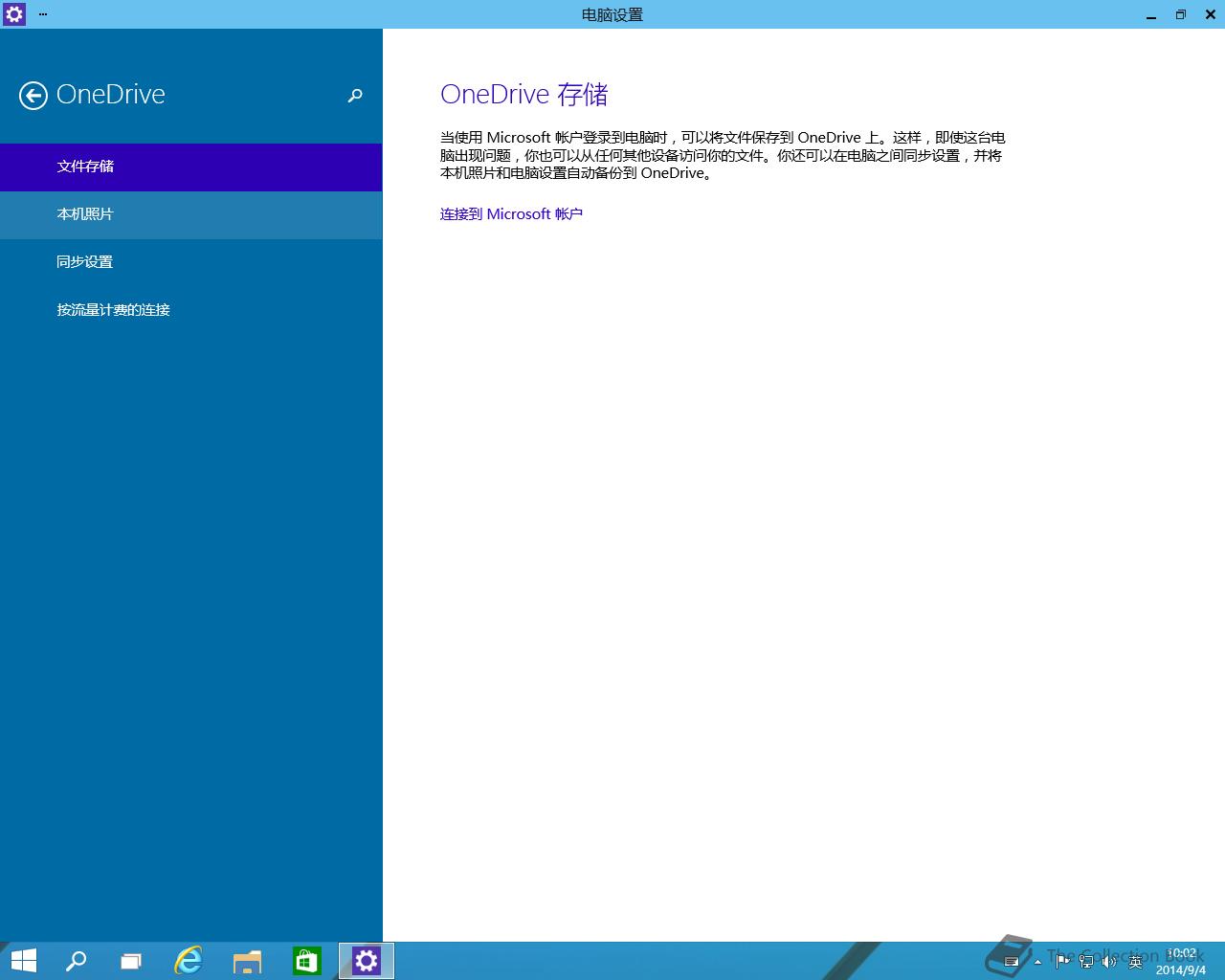
Task: Open the taskbar clock showing 2014/9/4
Action: click(x=1181, y=962)
